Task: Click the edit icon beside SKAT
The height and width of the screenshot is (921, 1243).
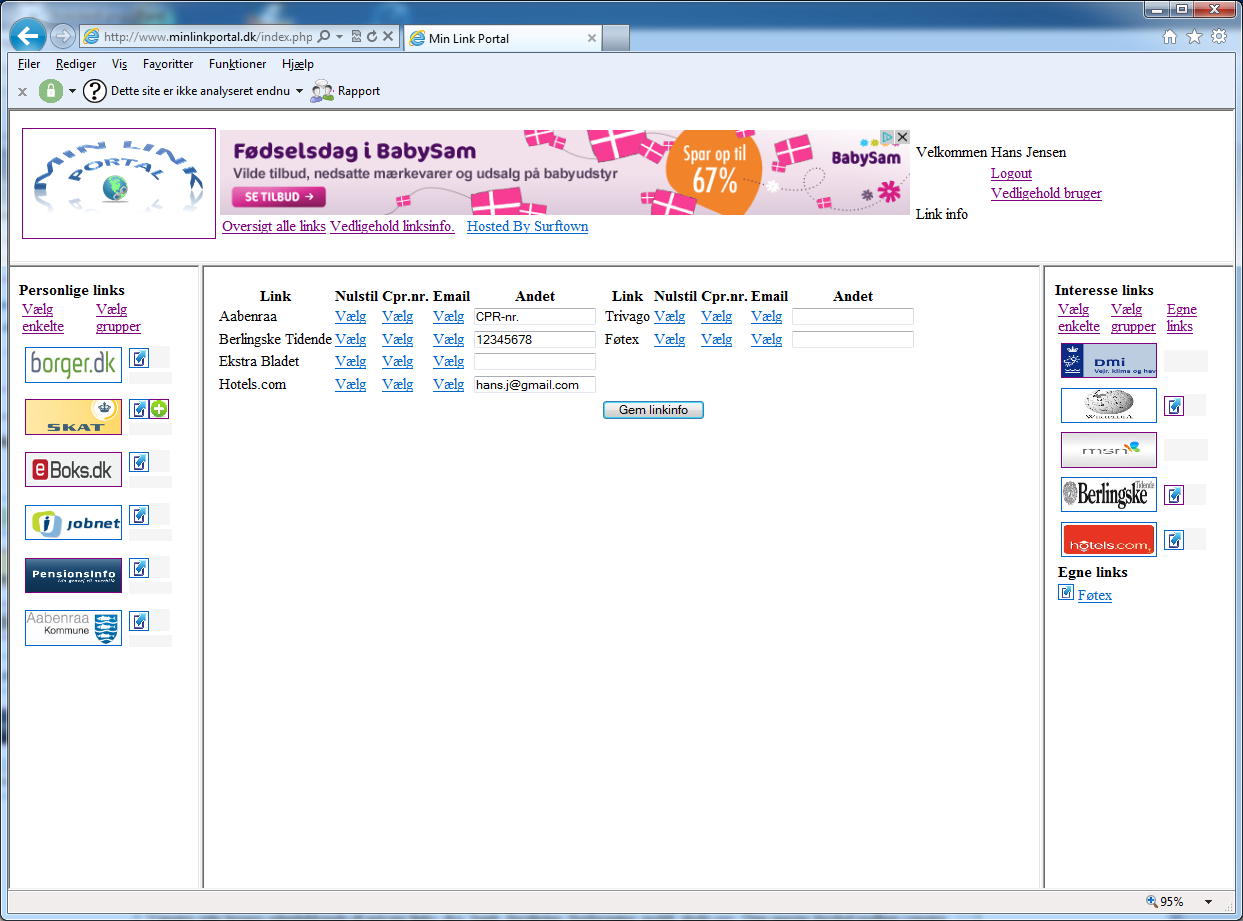Action: click(139, 409)
